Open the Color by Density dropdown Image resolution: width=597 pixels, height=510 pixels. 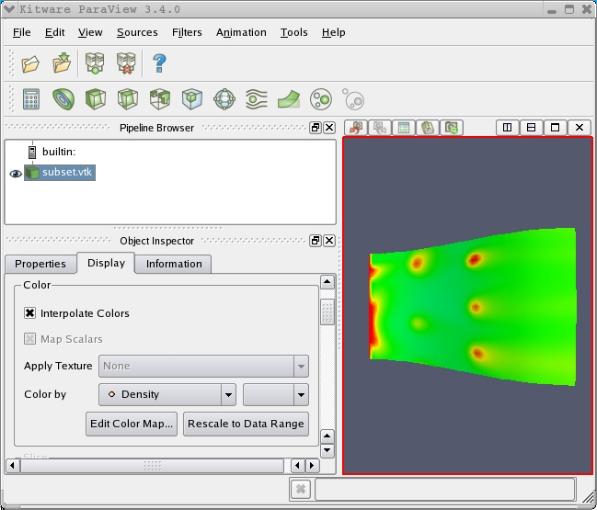click(x=167, y=394)
